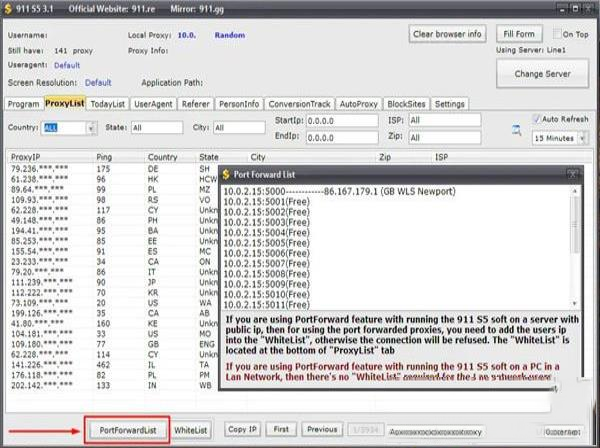Click the 911 S5 app icon in title bar

point(8,8)
